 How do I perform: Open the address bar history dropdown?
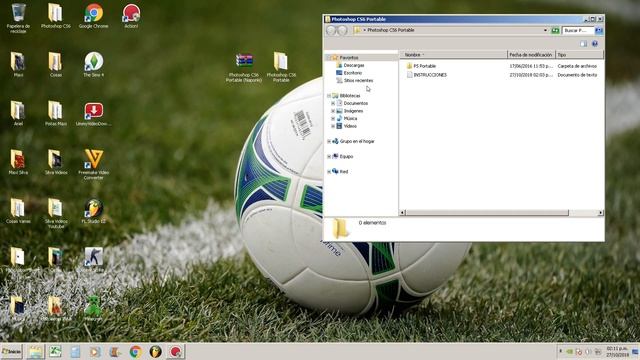[545, 31]
